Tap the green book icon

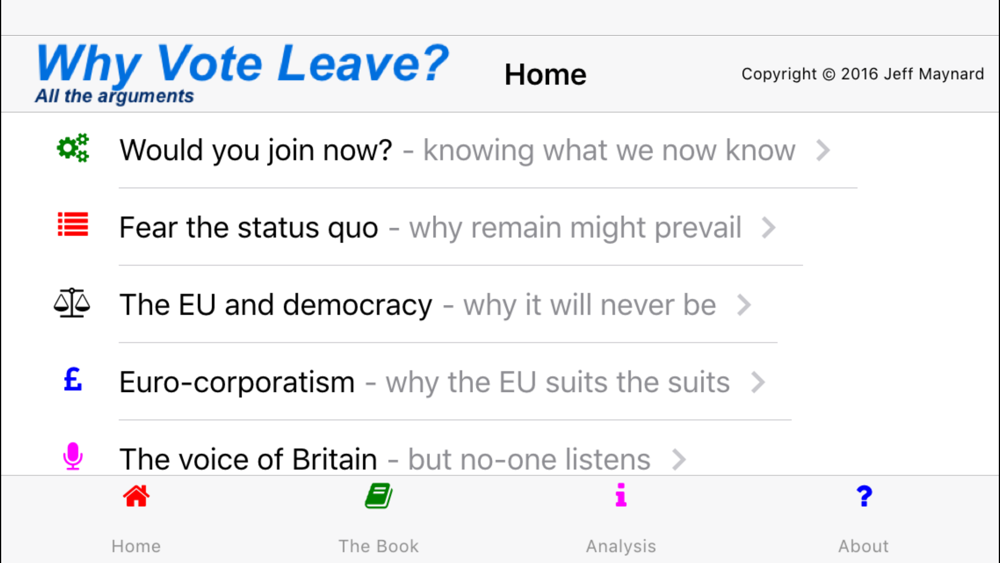coord(378,496)
